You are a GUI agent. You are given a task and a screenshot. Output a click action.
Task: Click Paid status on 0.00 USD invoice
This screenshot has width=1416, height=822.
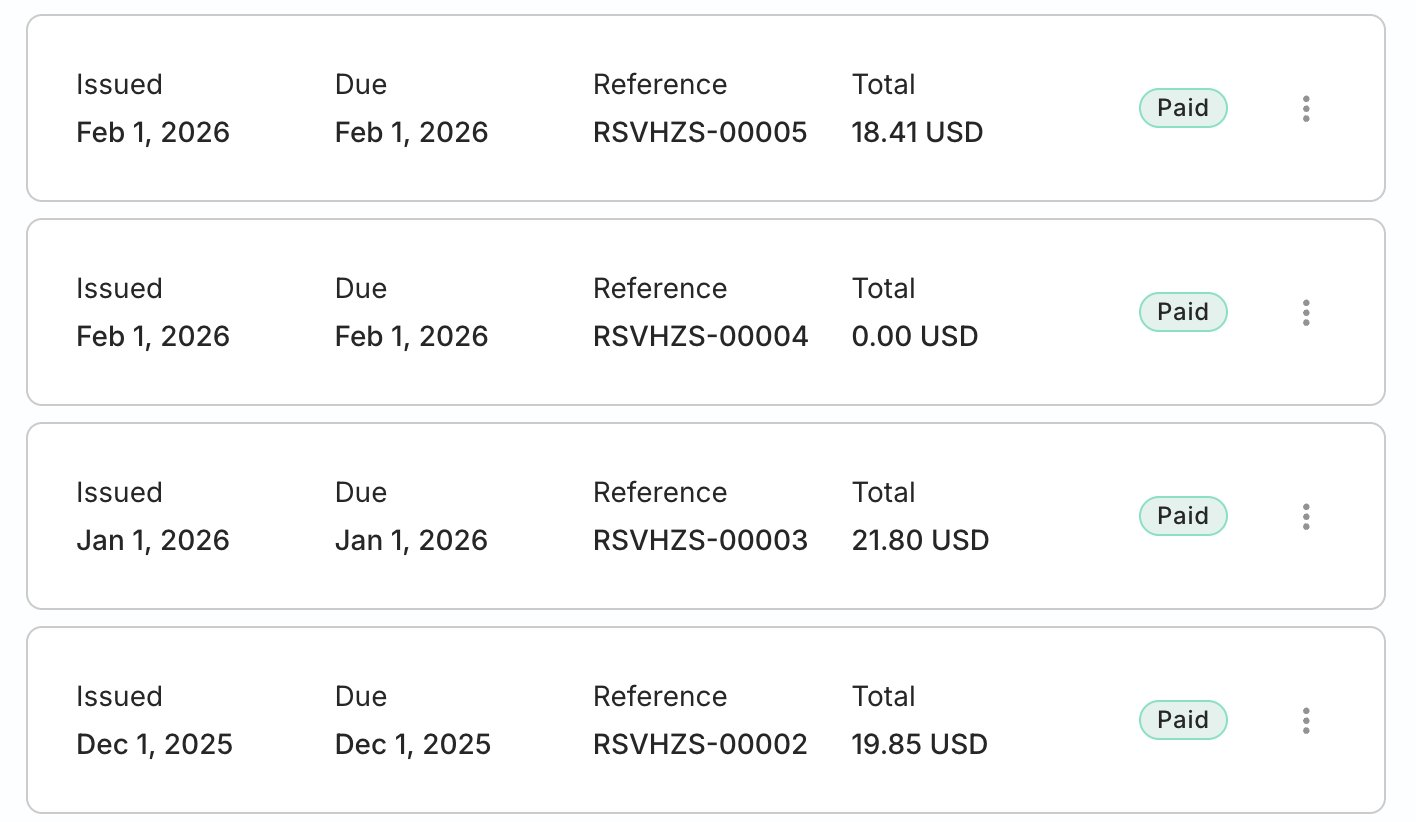[1183, 312]
